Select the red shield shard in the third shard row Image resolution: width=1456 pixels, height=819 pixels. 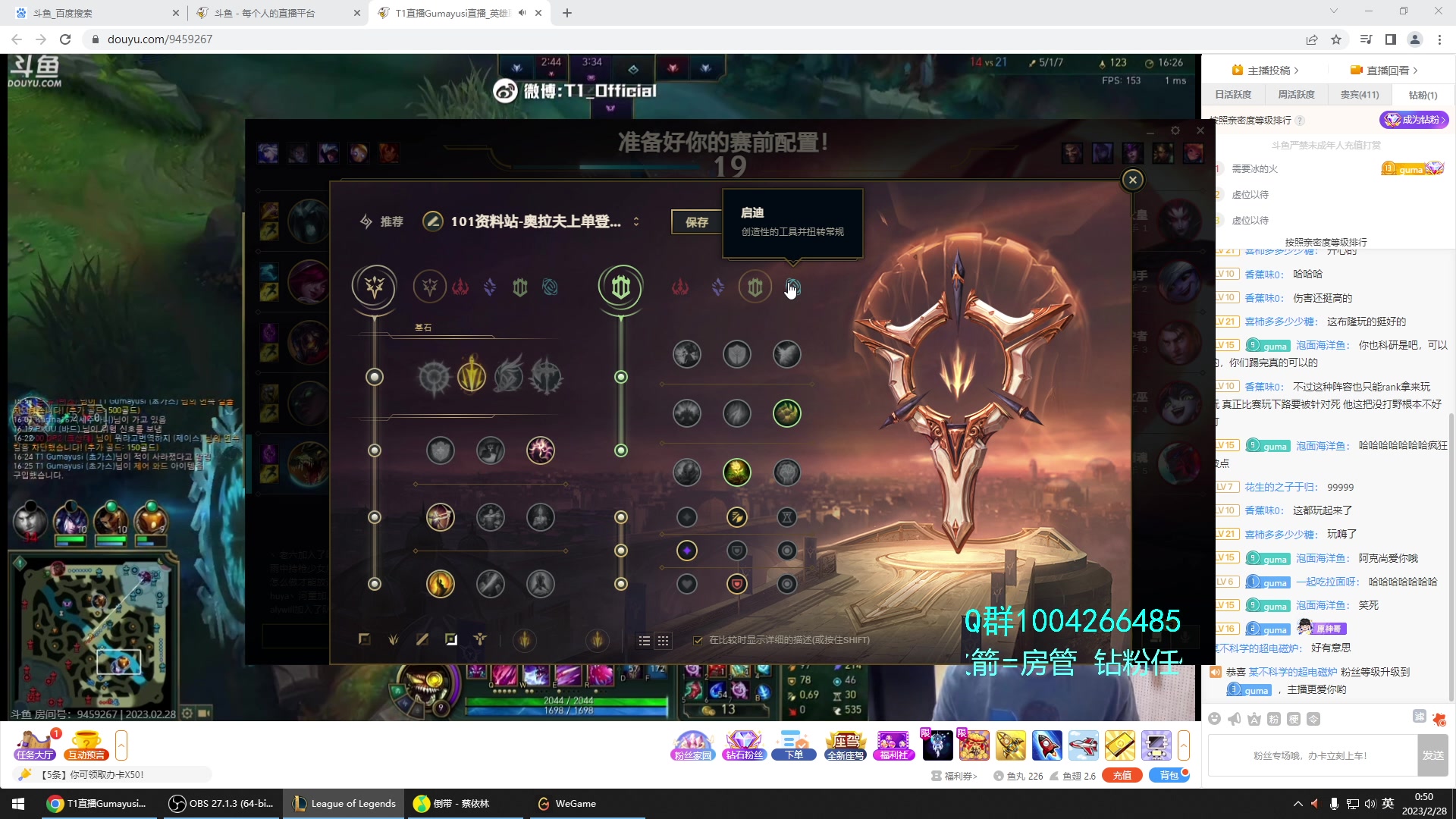736,584
